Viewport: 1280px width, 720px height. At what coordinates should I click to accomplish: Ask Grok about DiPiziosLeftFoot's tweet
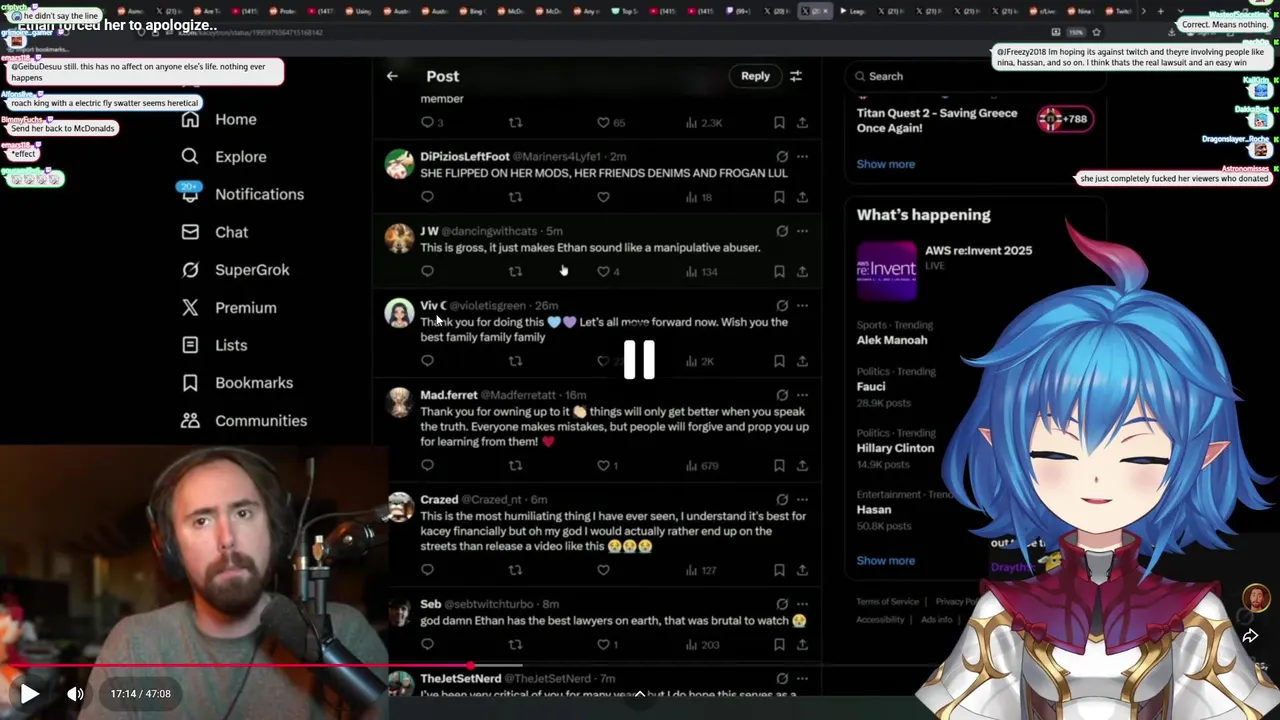[x=782, y=157]
